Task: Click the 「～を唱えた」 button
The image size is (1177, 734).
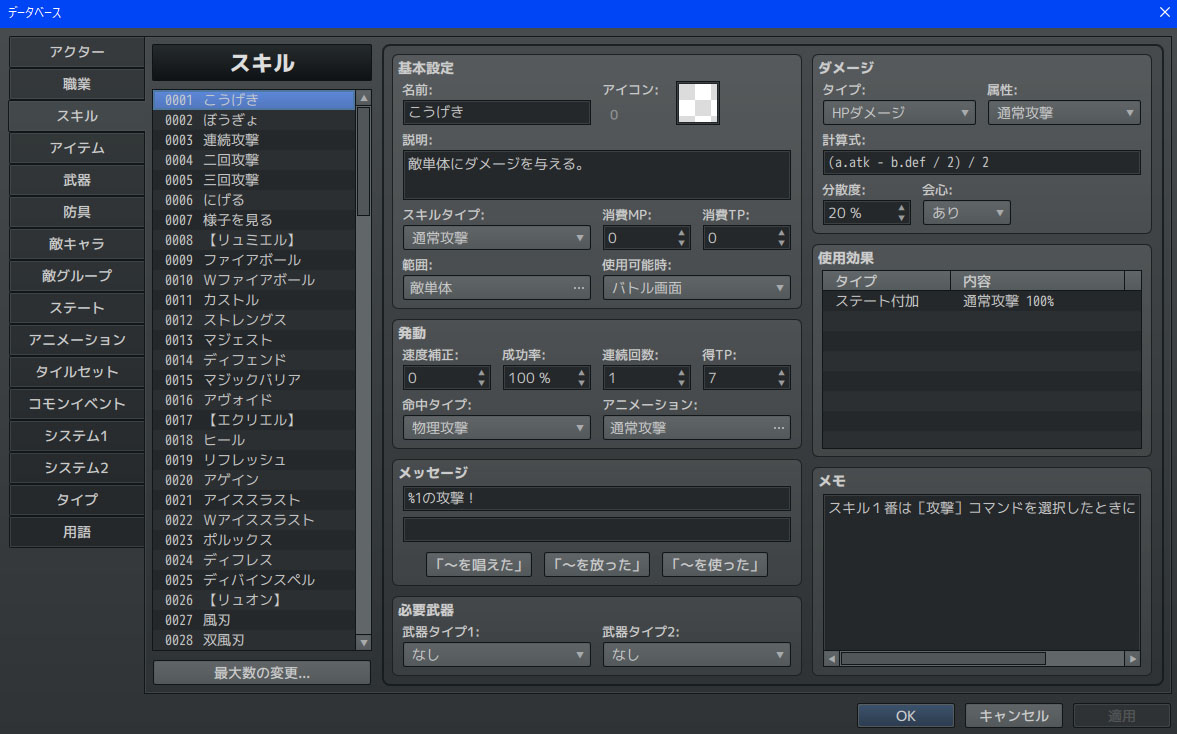Action: 479,564
